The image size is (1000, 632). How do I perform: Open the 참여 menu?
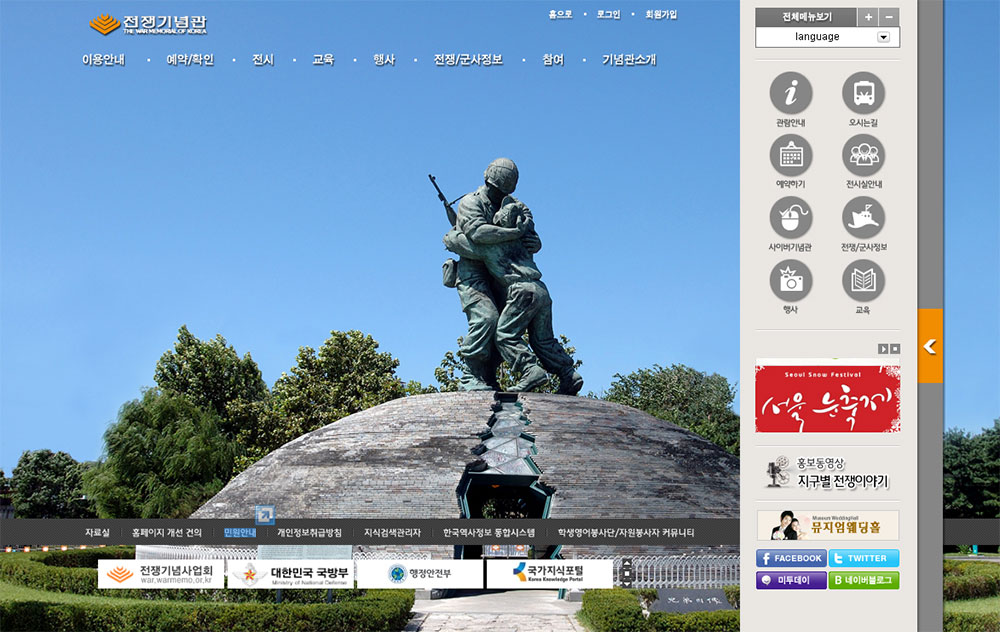click(553, 60)
